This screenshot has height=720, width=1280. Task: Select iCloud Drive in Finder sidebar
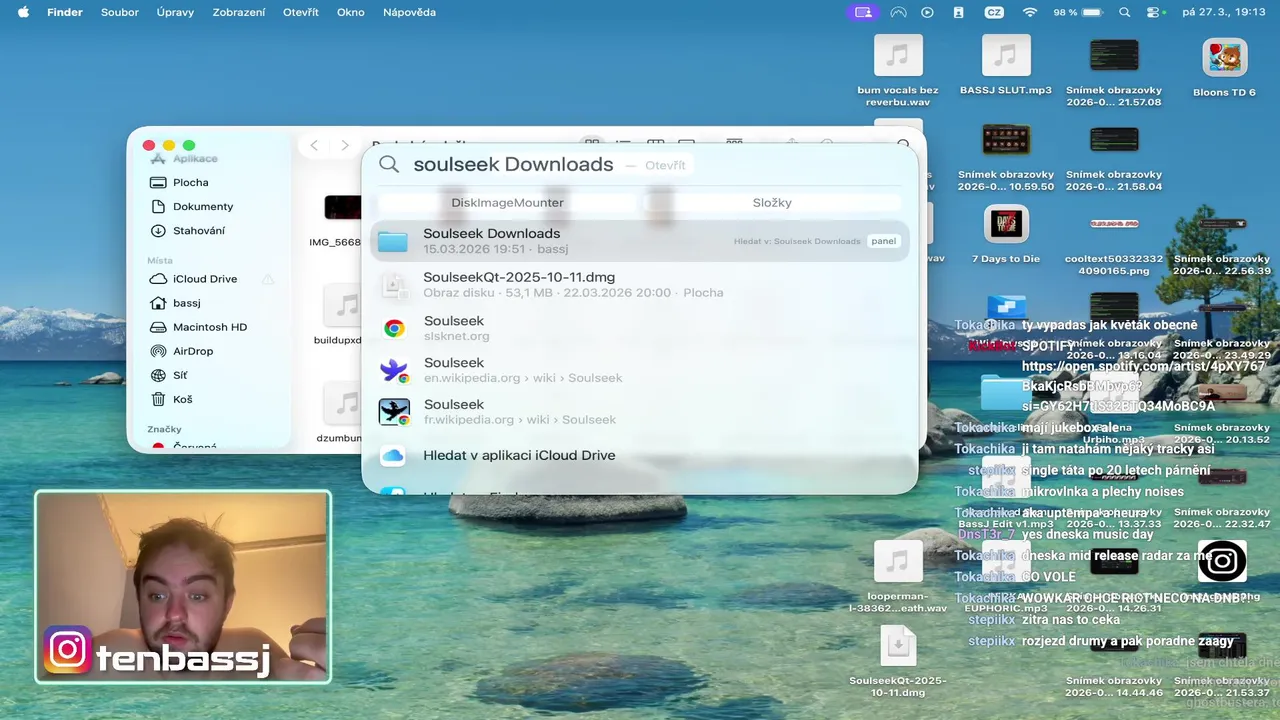(204, 279)
